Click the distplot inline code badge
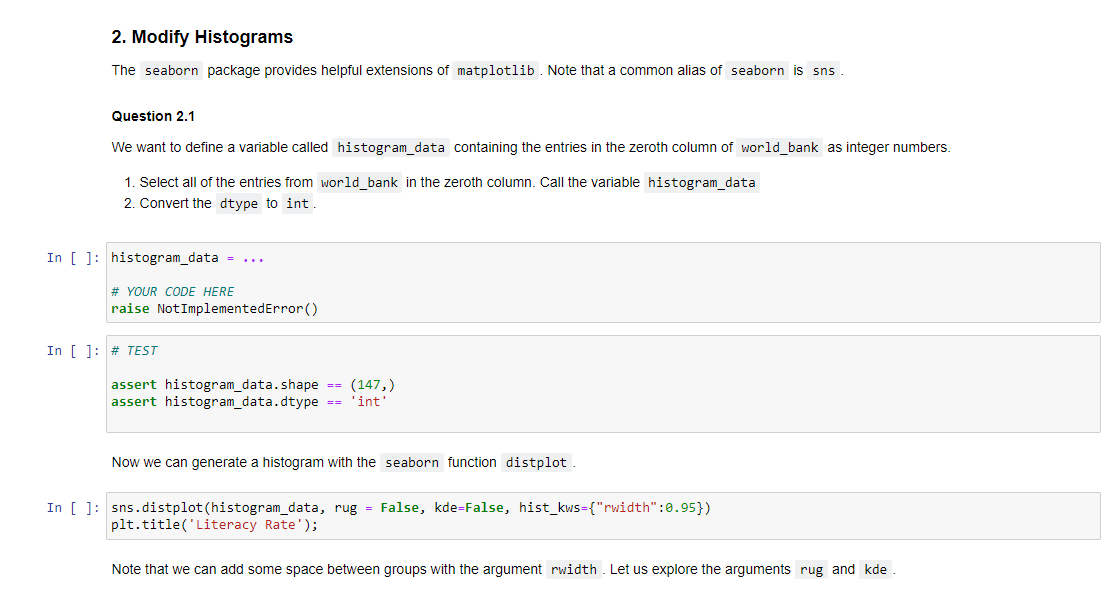 click(x=536, y=462)
